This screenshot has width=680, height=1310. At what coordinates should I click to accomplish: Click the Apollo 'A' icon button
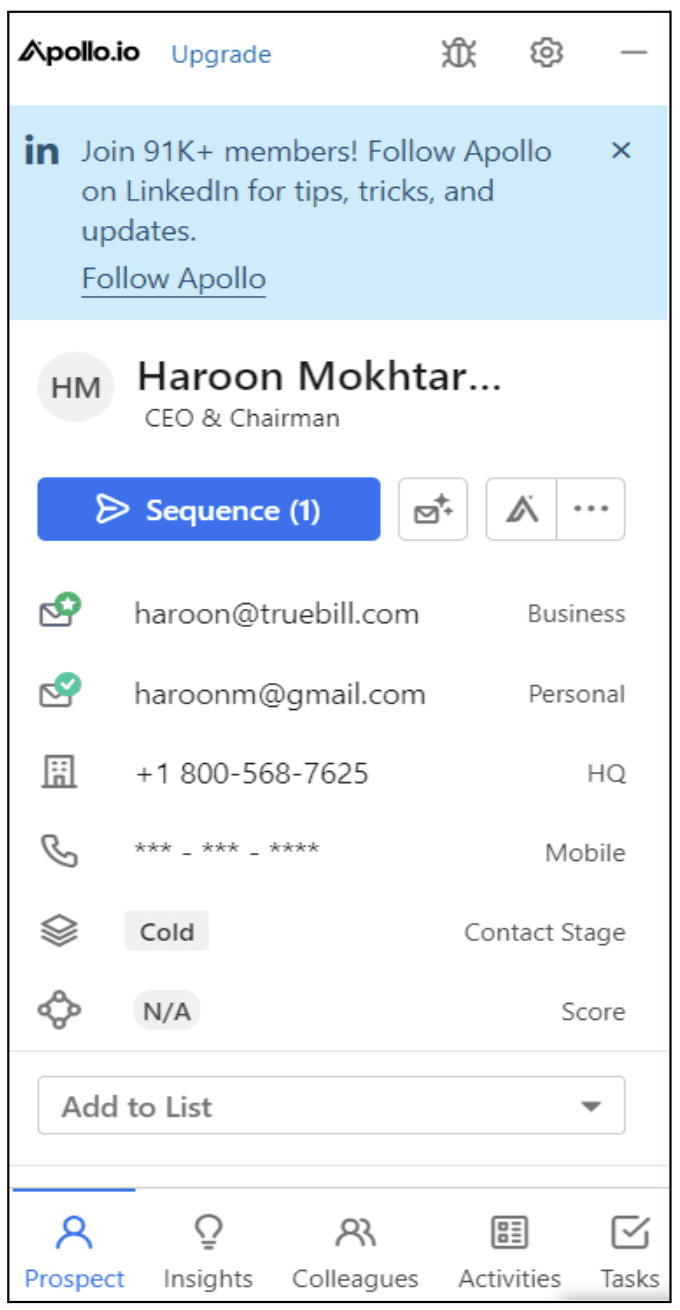(x=521, y=509)
